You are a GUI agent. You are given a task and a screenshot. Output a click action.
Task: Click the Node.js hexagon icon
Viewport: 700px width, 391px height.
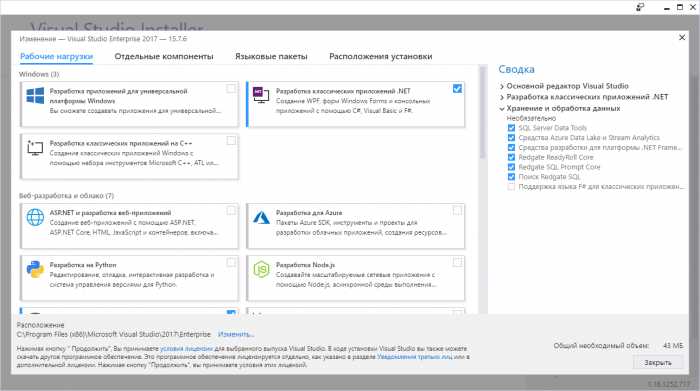click(x=261, y=269)
